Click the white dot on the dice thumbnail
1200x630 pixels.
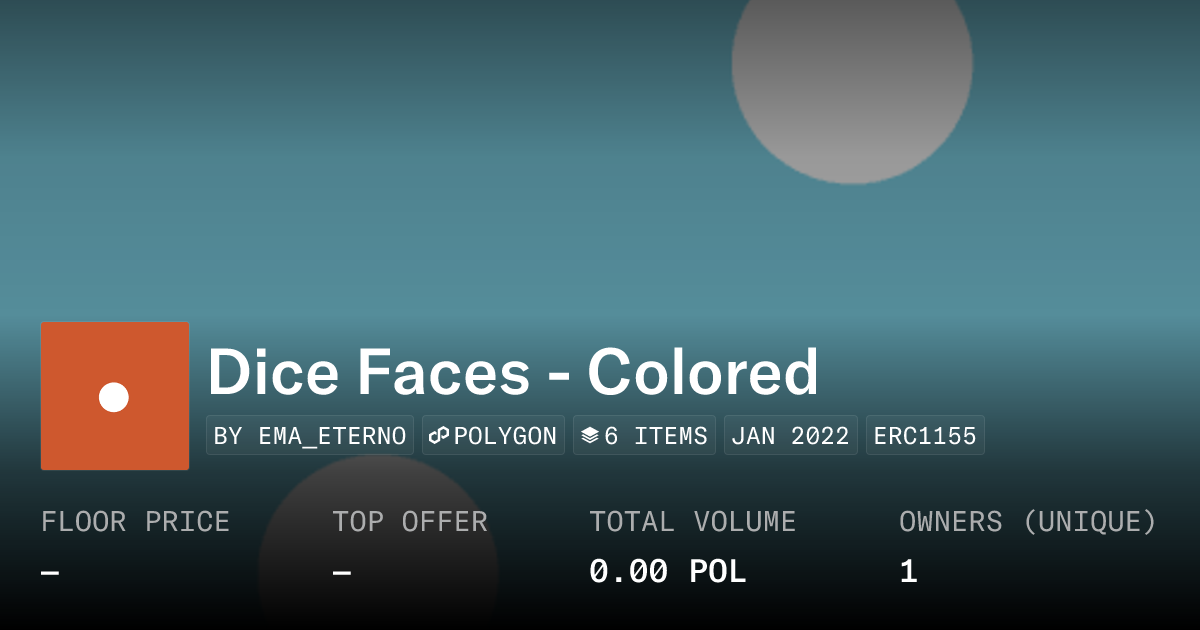point(114,397)
